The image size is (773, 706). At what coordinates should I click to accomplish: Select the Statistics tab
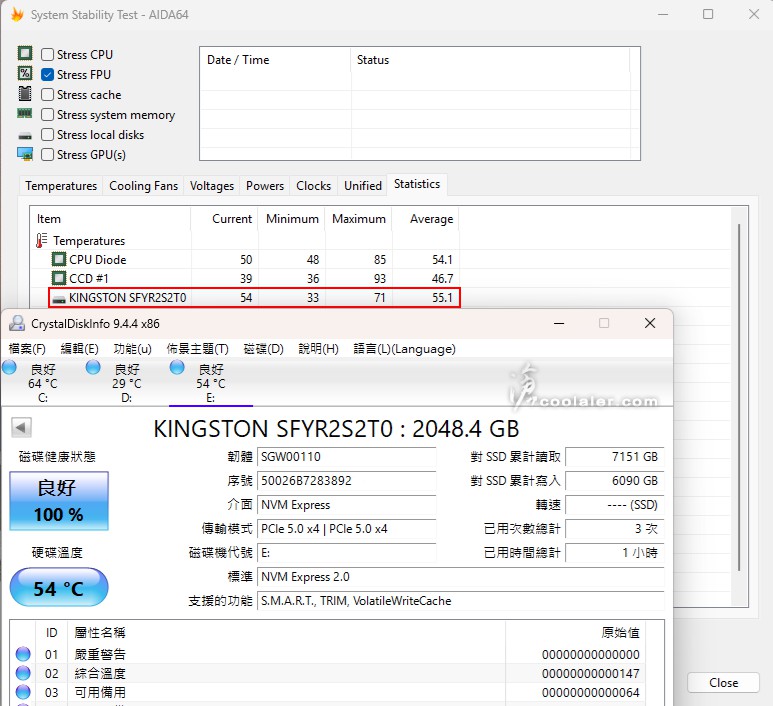[417, 184]
